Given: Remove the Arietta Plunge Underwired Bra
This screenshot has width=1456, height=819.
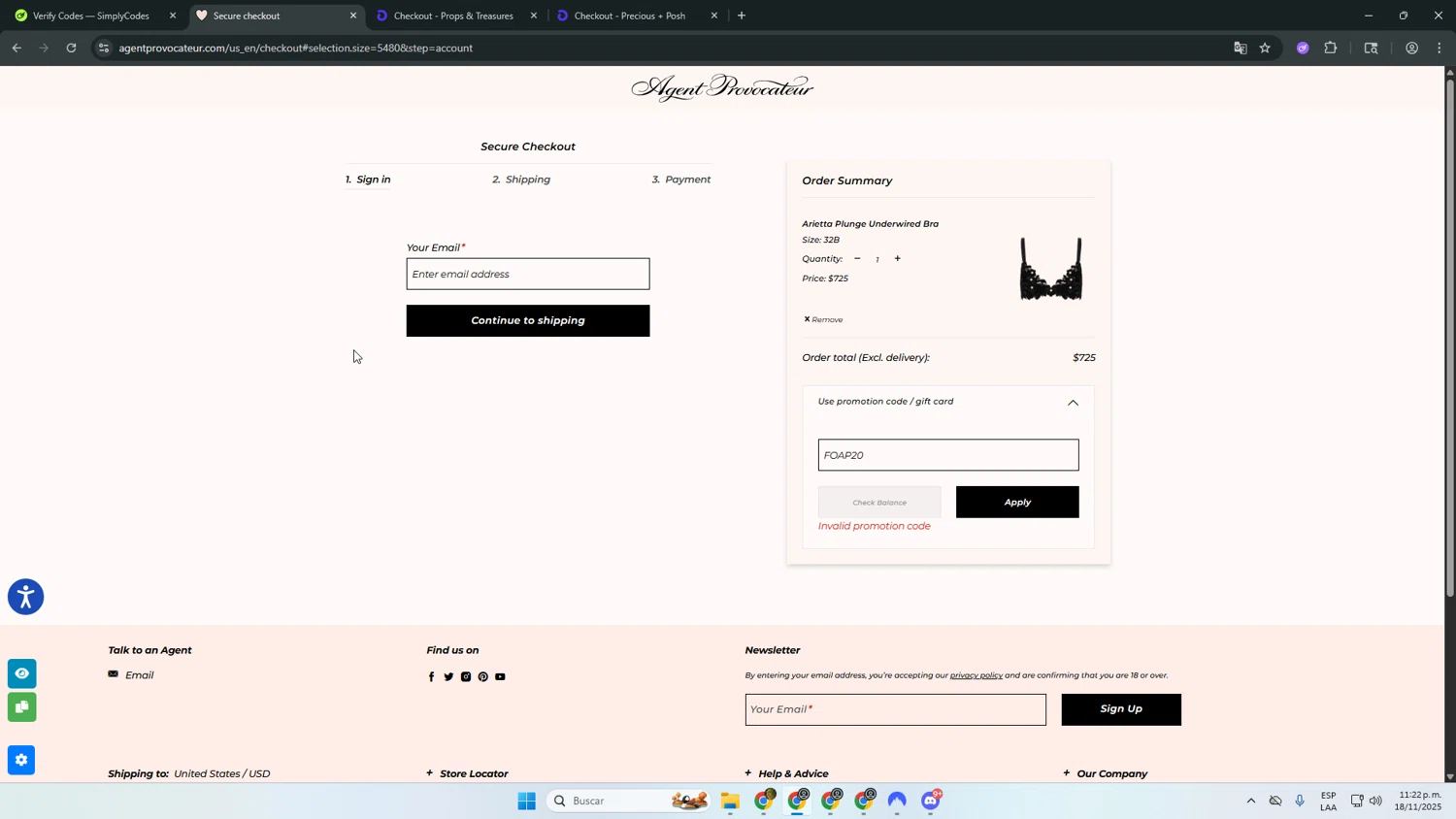Looking at the screenshot, I should pos(823,319).
